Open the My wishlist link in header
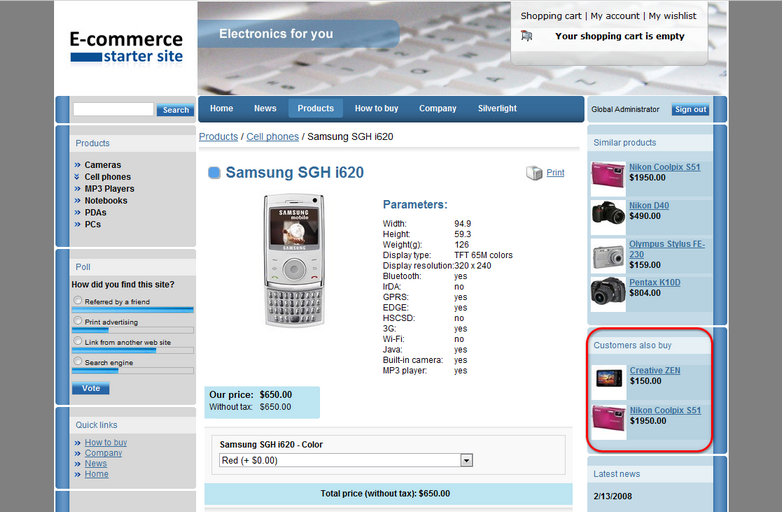Image resolution: width=782 pixels, height=512 pixels. pyautogui.click(x=672, y=16)
